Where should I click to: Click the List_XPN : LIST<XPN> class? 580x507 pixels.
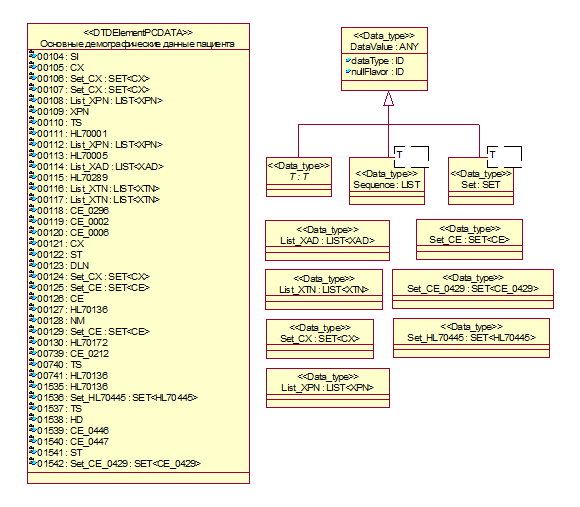[328, 388]
